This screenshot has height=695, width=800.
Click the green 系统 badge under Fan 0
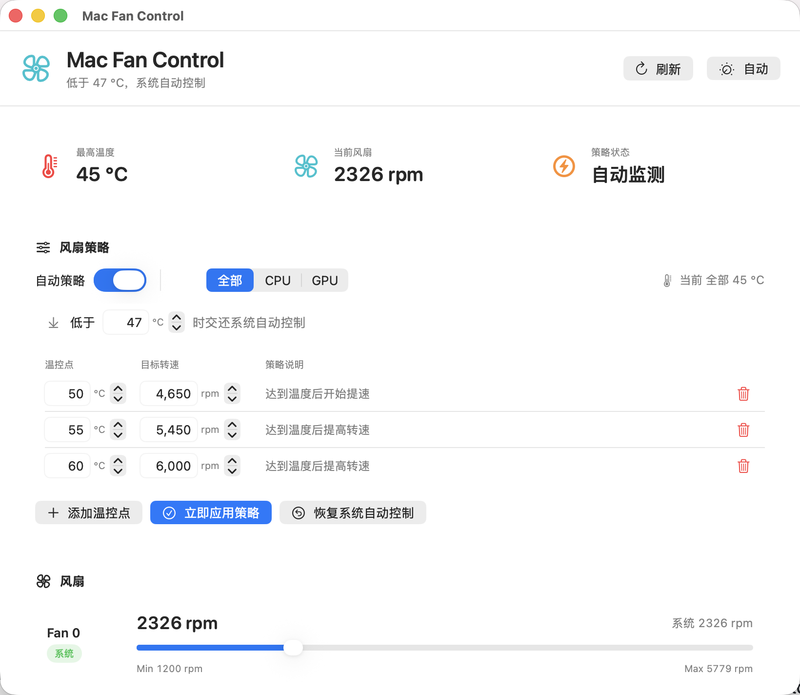tap(64, 653)
